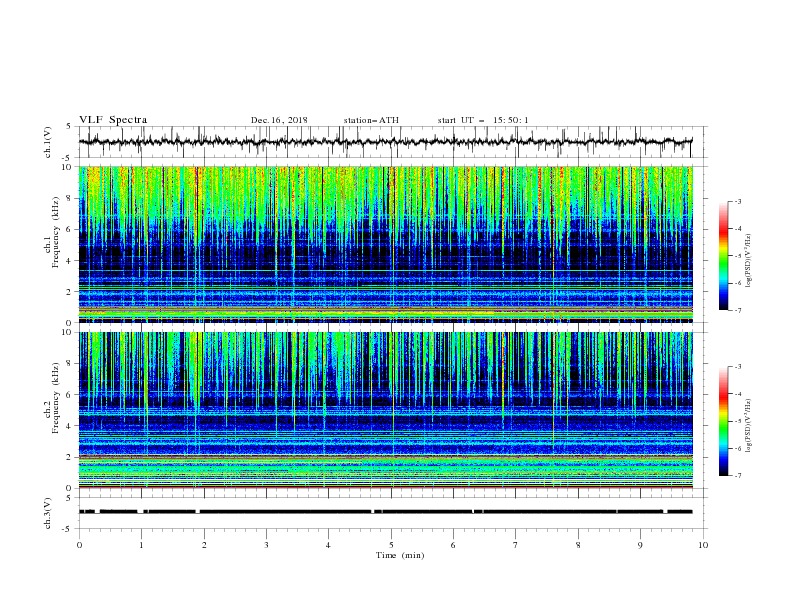Click the '4' kHz tick of ch.2 spectrogram
The image size is (792, 612).
(69, 426)
